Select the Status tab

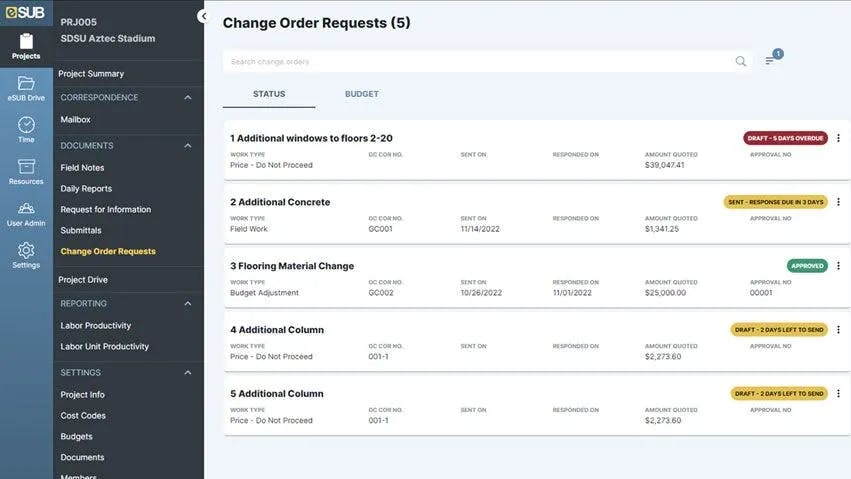[x=269, y=94]
